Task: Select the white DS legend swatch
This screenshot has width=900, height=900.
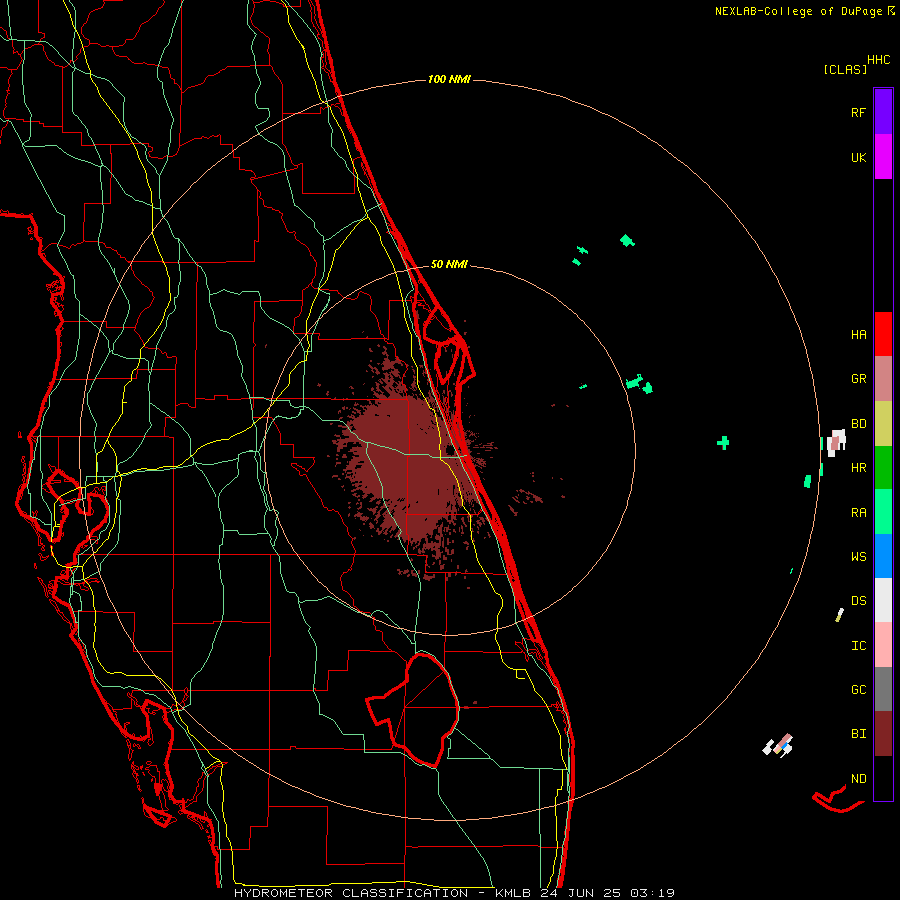Action: coord(883,600)
